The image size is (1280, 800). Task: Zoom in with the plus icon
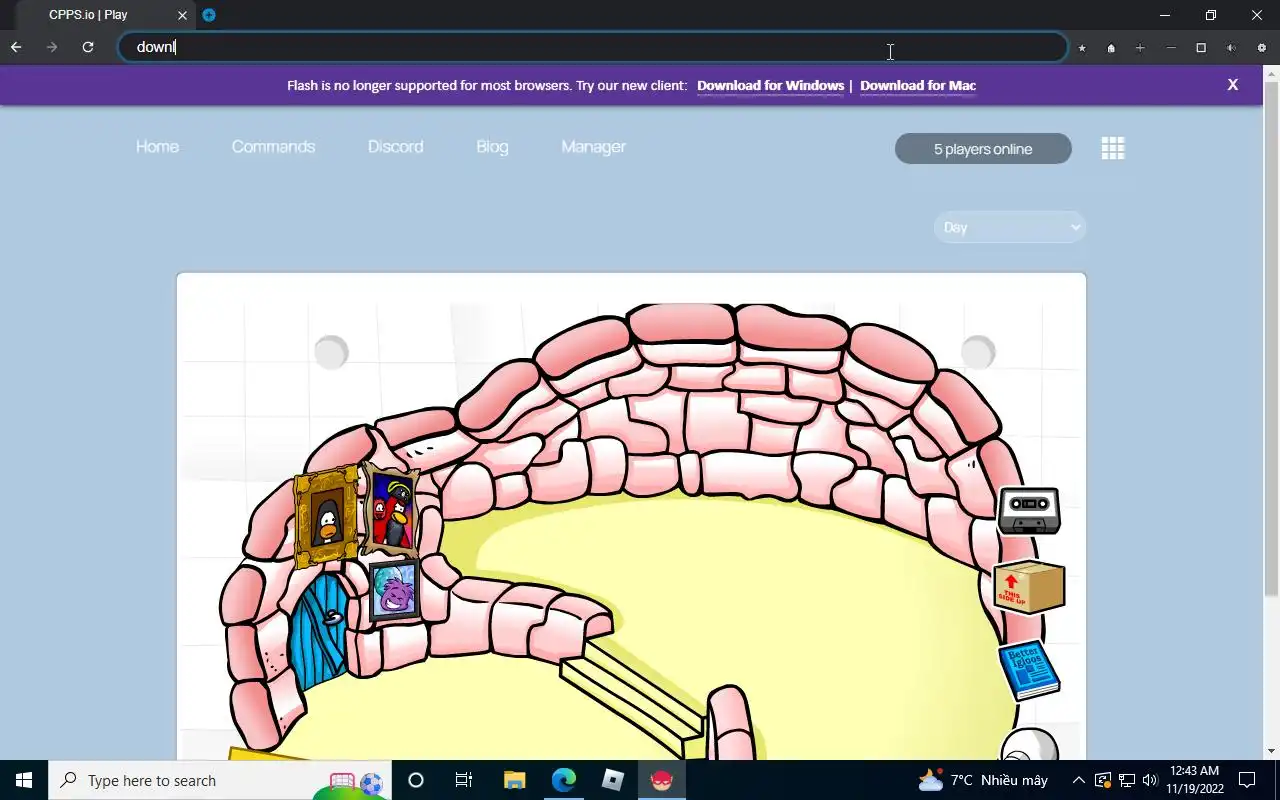tap(1140, 48)
